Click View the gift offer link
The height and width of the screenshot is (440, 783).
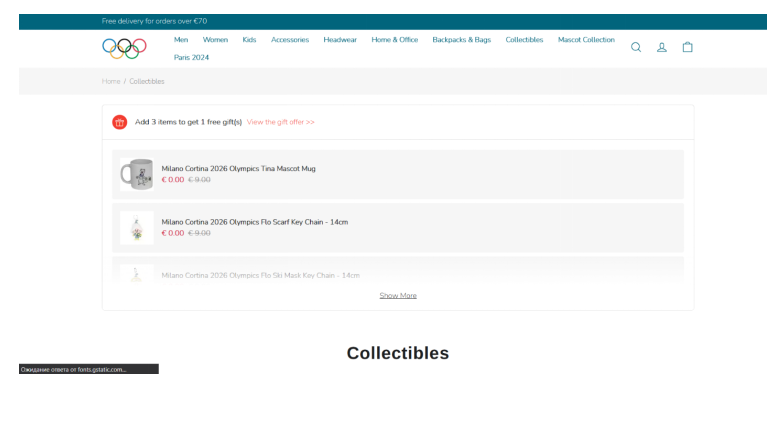[280, 122]
